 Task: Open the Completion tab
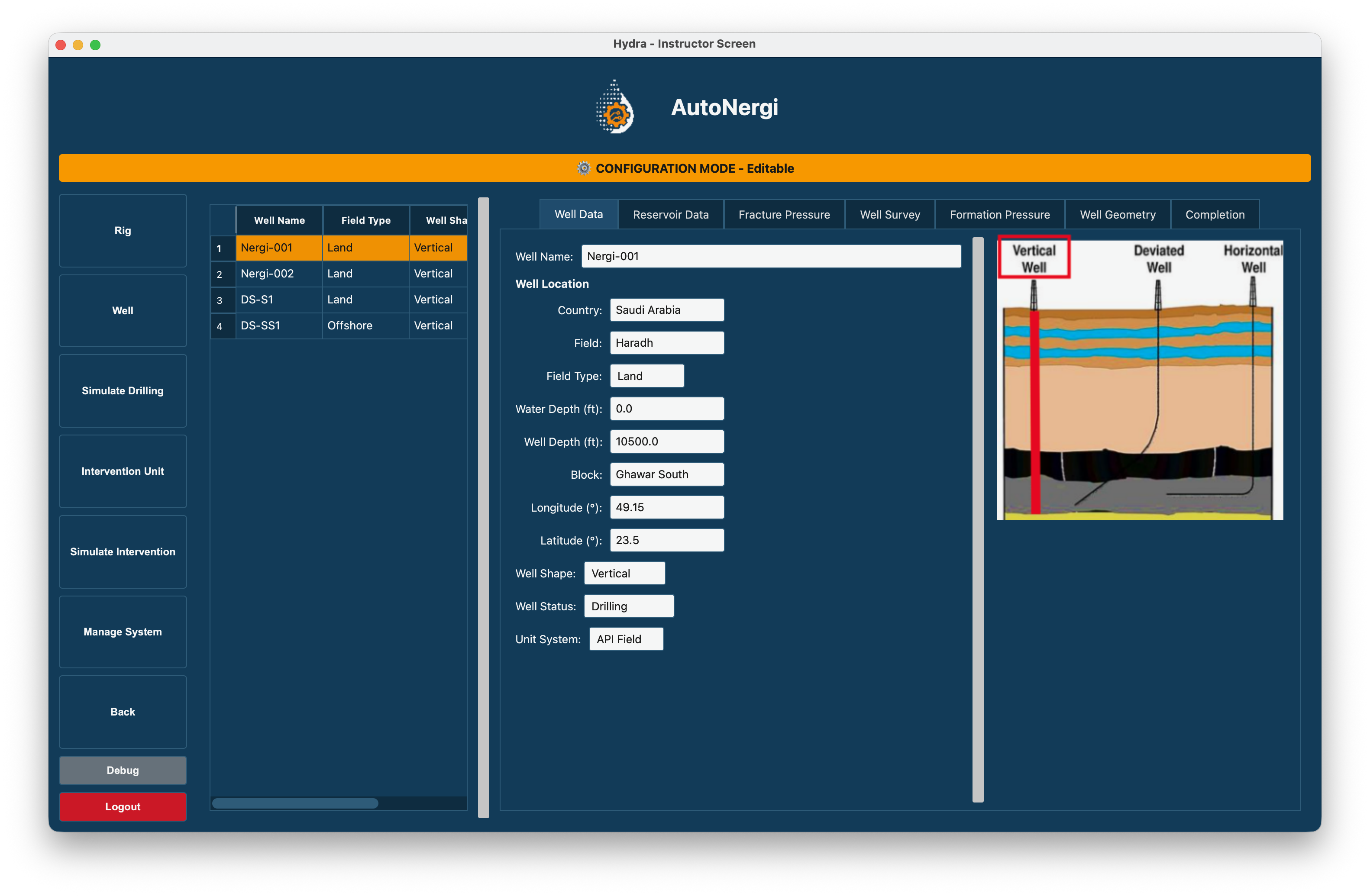click(1215, 214)
